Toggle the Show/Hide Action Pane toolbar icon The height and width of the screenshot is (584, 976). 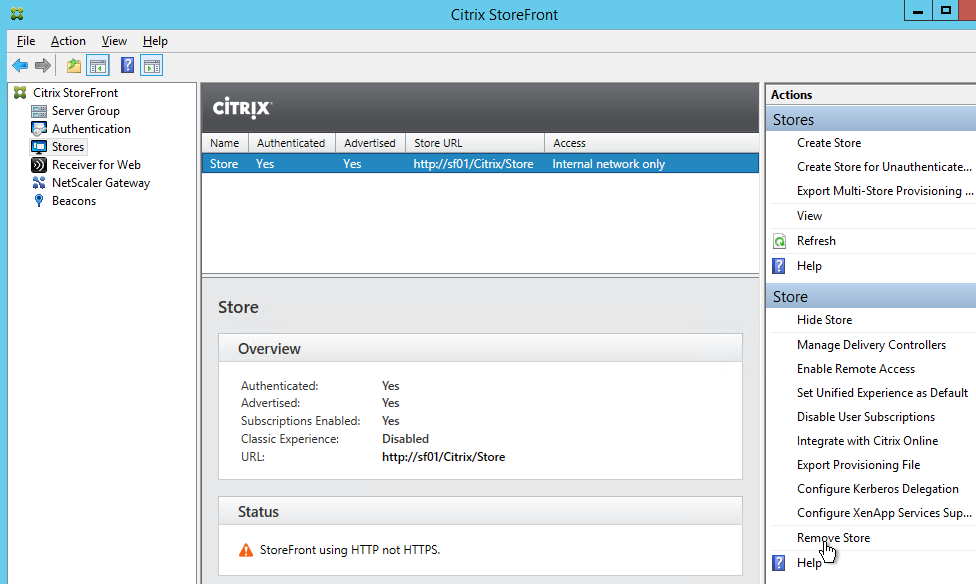tap(152, 65)
